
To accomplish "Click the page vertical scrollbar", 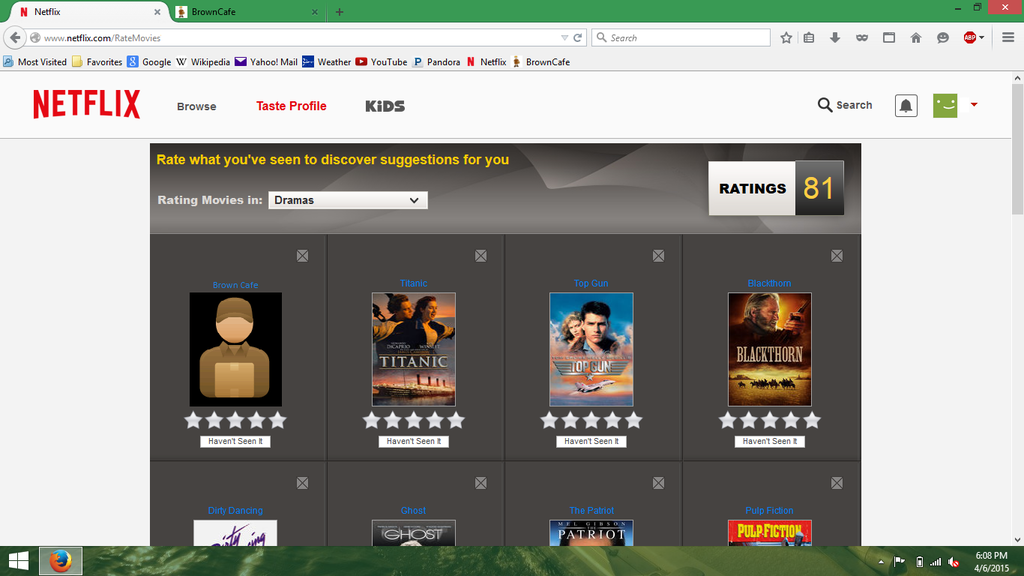I will (x=1017, y=149).
